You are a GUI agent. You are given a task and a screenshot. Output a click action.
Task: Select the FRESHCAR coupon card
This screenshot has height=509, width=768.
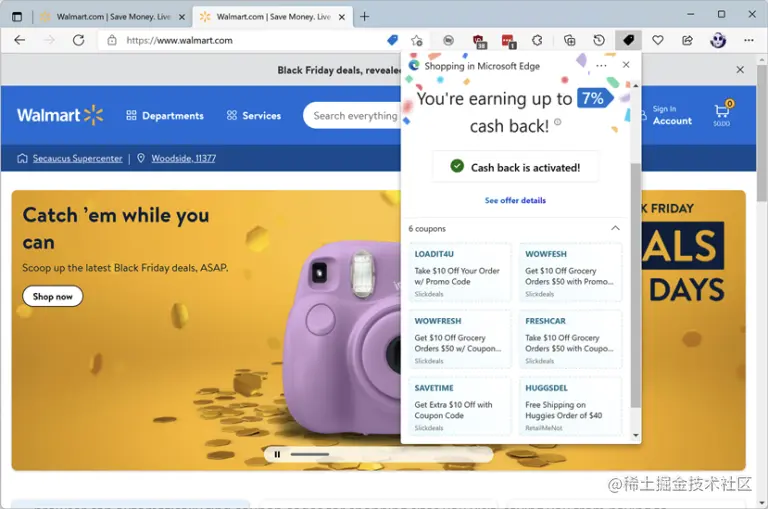click(570, 339)
